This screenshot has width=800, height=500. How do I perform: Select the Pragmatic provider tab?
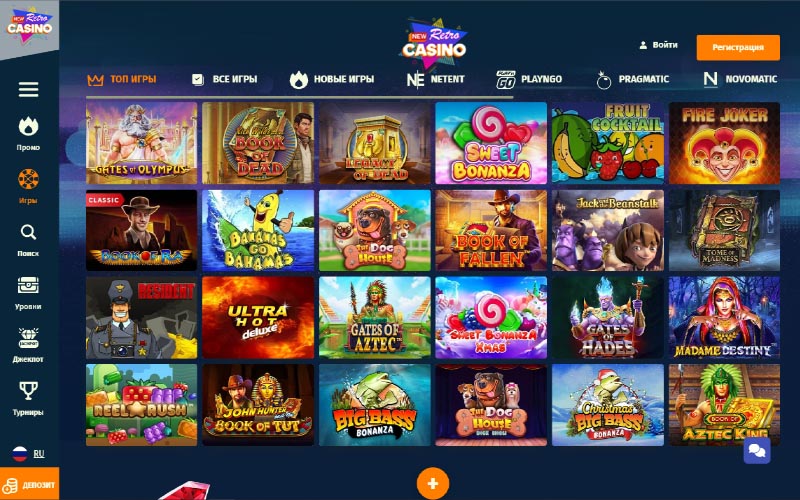coord(633,79)
